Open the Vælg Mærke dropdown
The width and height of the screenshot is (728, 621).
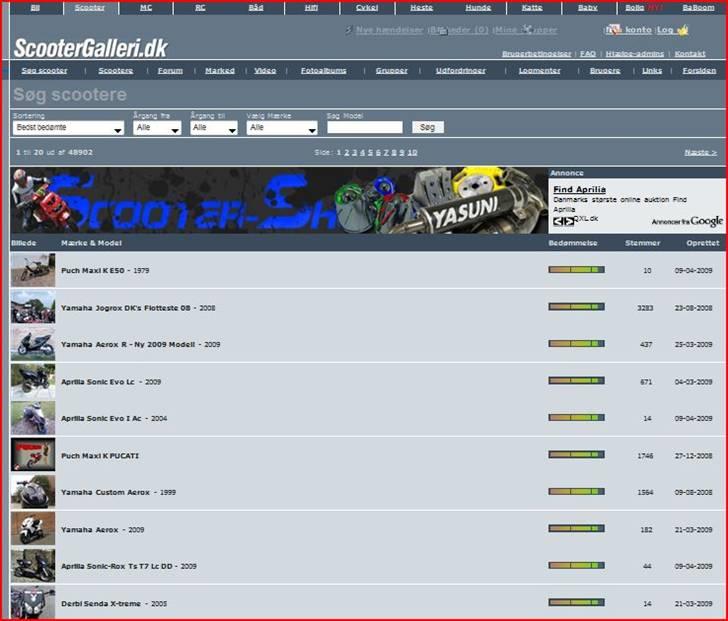point(282,128)
